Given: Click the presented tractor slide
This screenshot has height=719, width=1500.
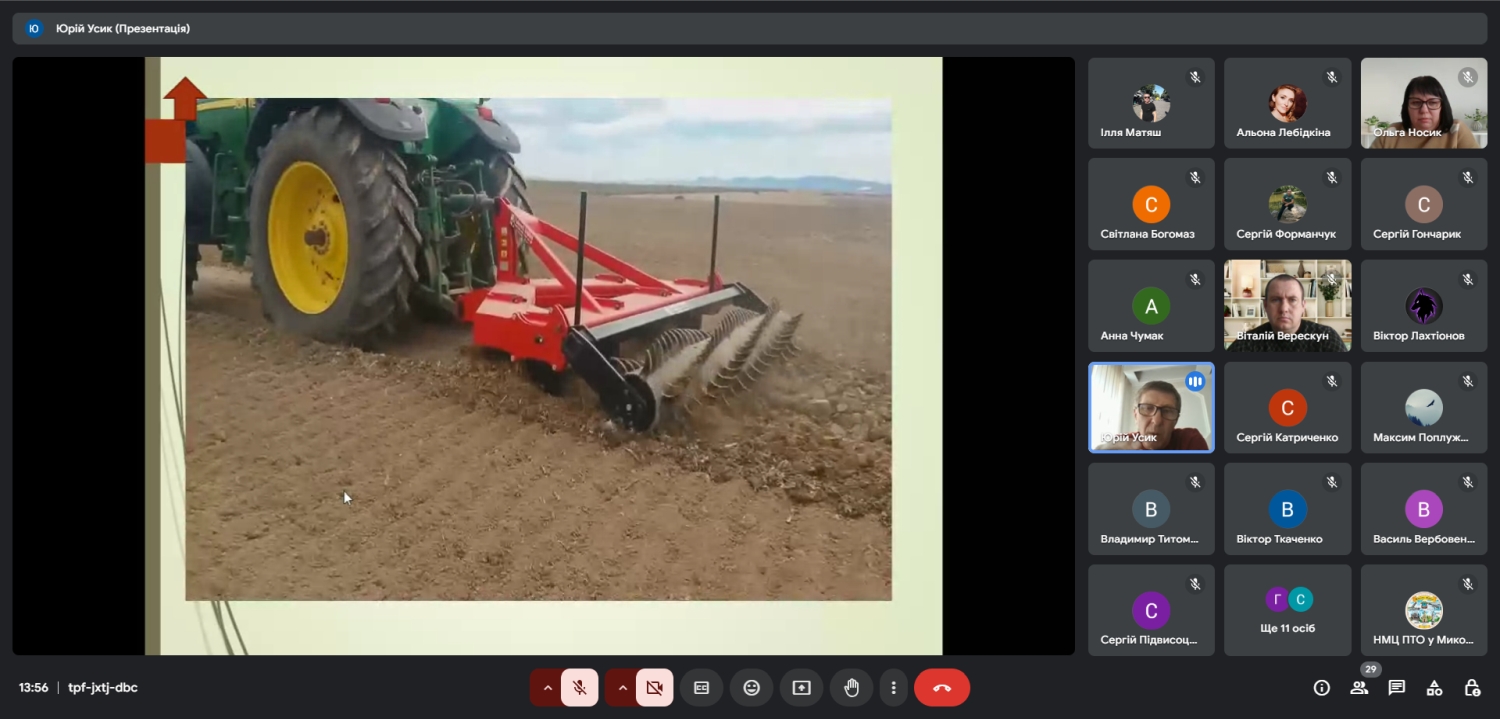Looking at the screenshot, I should click(543, 356).
